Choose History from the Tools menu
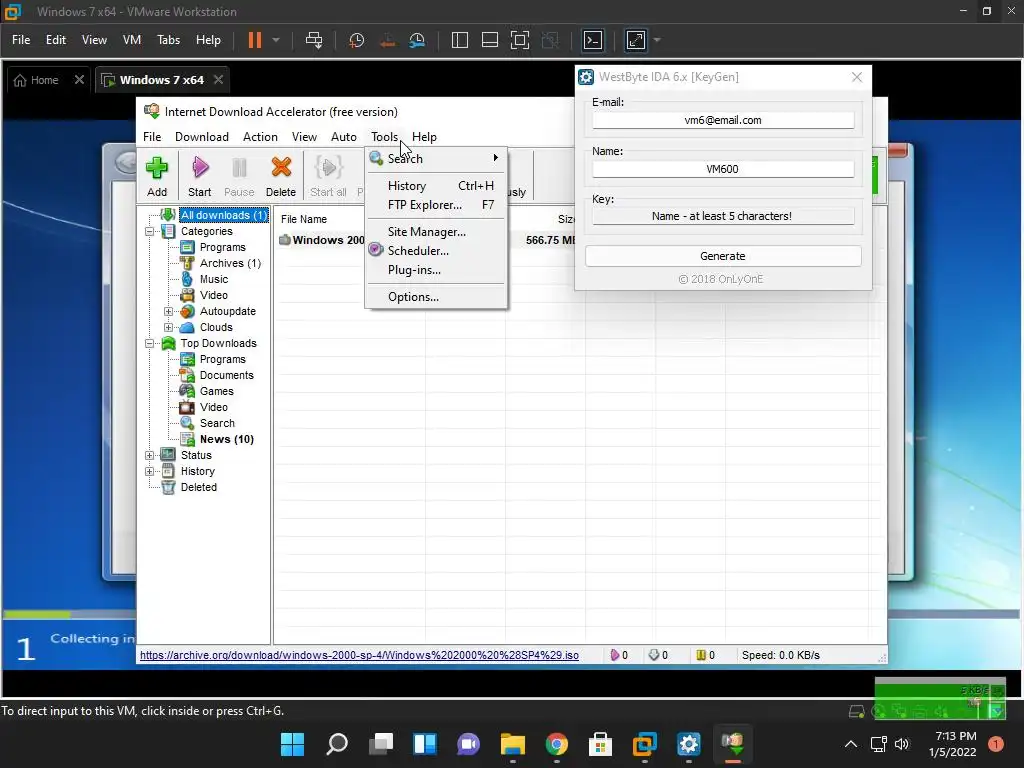1024x768 pixels. [436, 185]
